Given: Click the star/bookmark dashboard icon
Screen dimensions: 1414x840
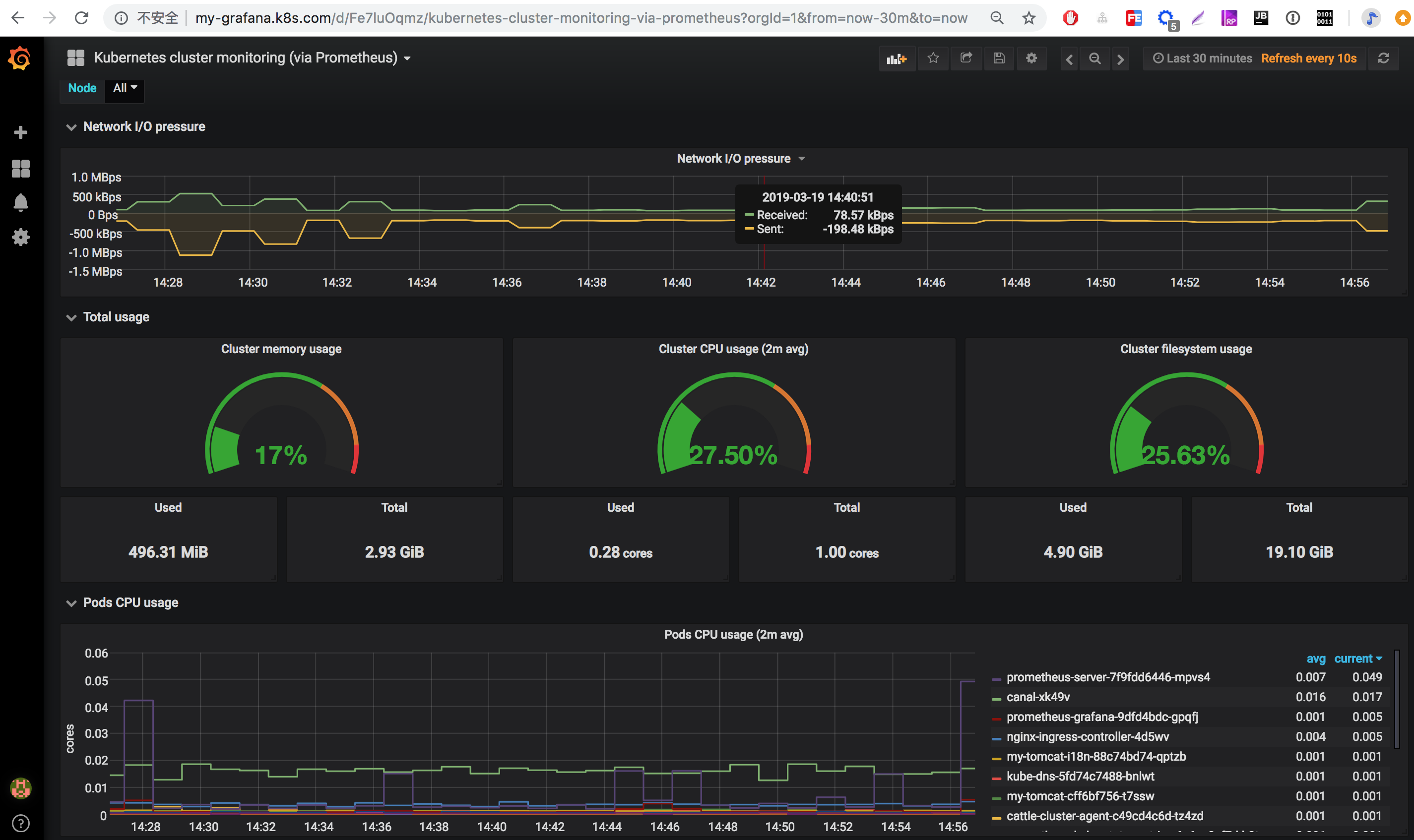Looking at the screenshot, I should point(932,57).
